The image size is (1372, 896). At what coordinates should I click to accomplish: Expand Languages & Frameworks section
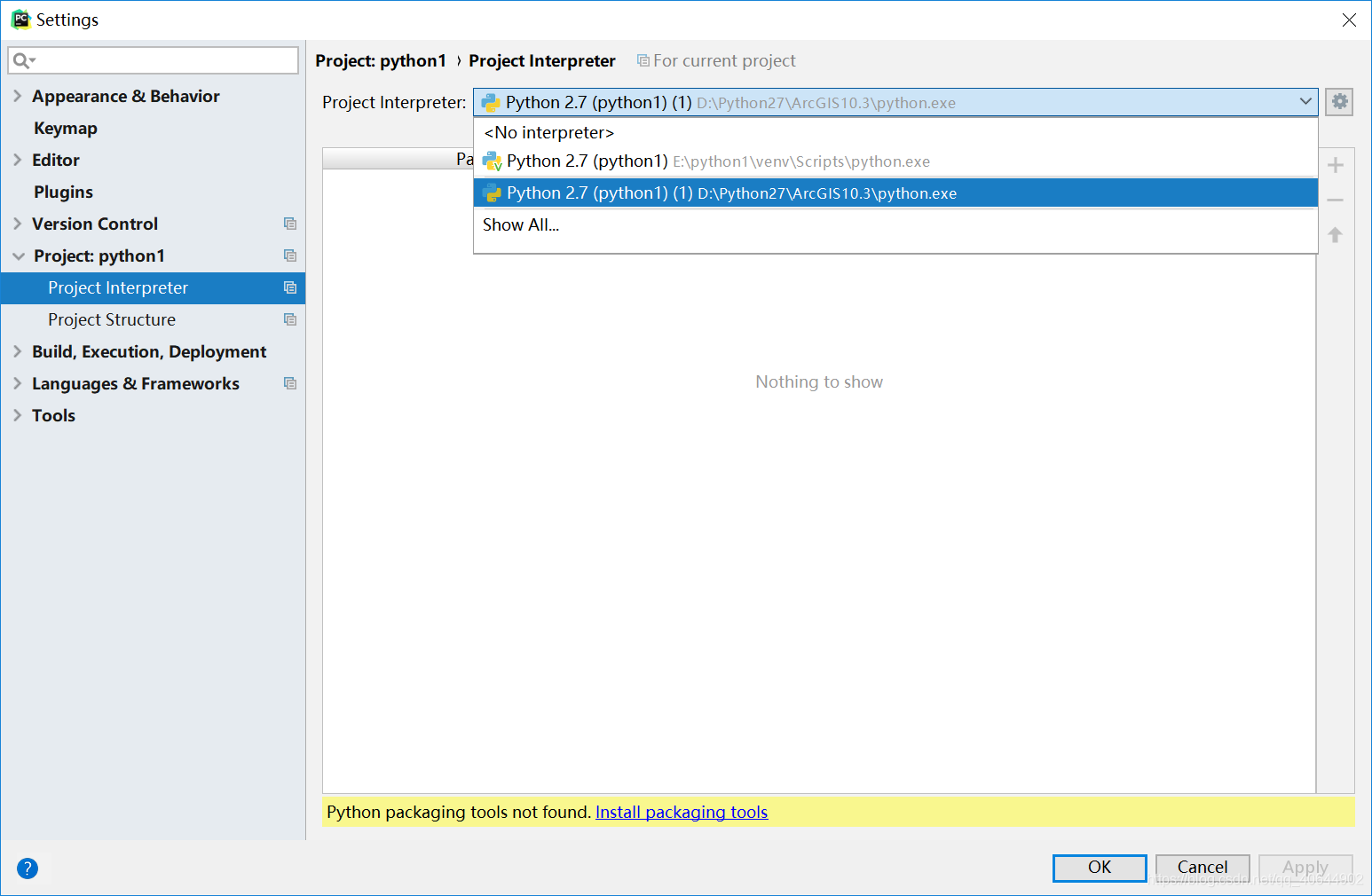17,383
